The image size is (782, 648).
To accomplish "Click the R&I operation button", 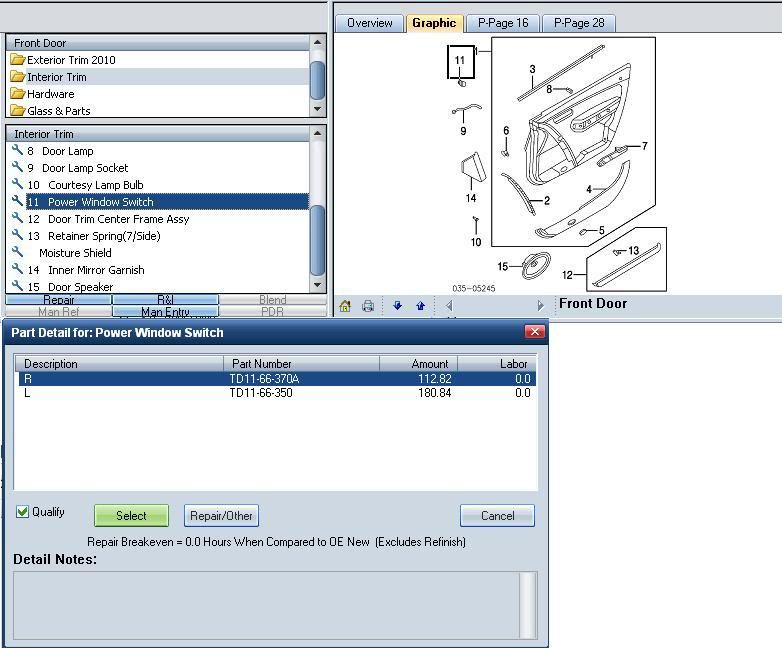I will coord(165,299).
